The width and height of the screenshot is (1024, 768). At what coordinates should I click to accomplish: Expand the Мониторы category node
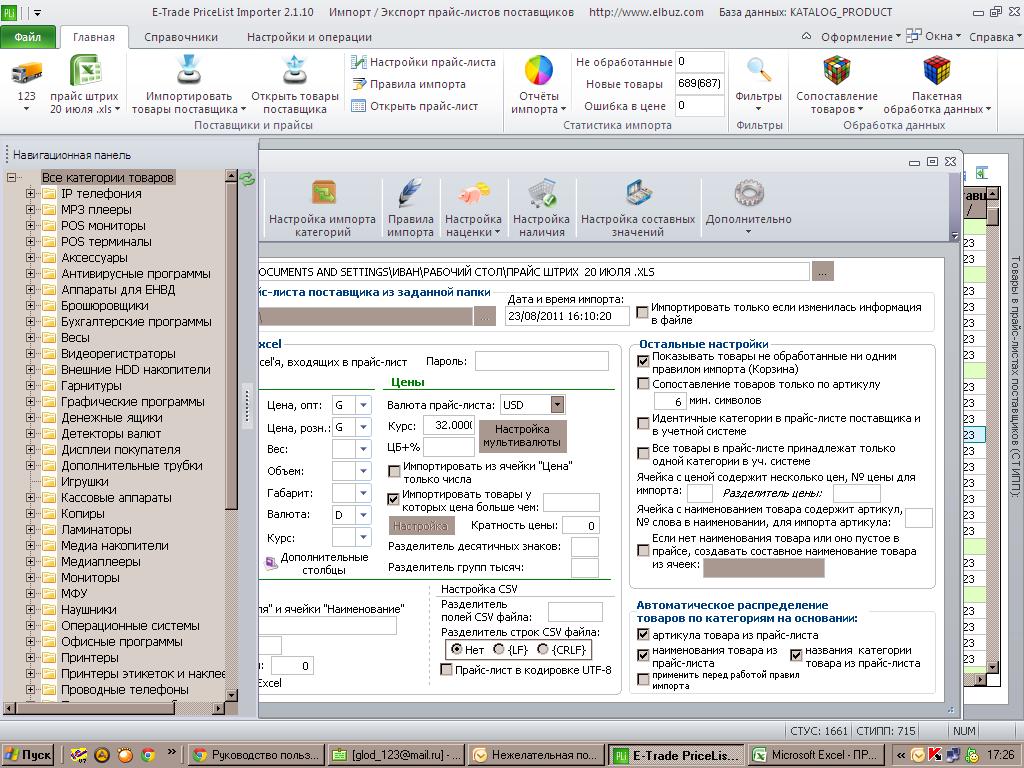coord(30,577)
